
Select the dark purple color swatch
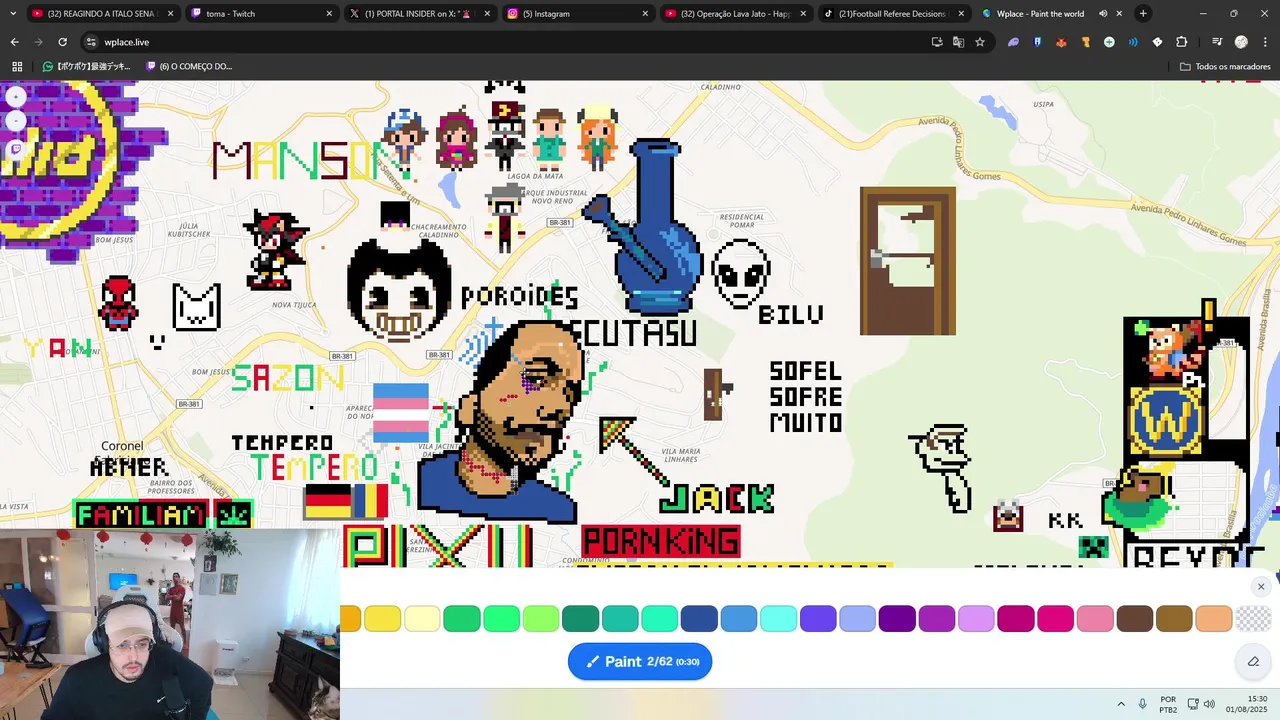(x=897, y=619)
